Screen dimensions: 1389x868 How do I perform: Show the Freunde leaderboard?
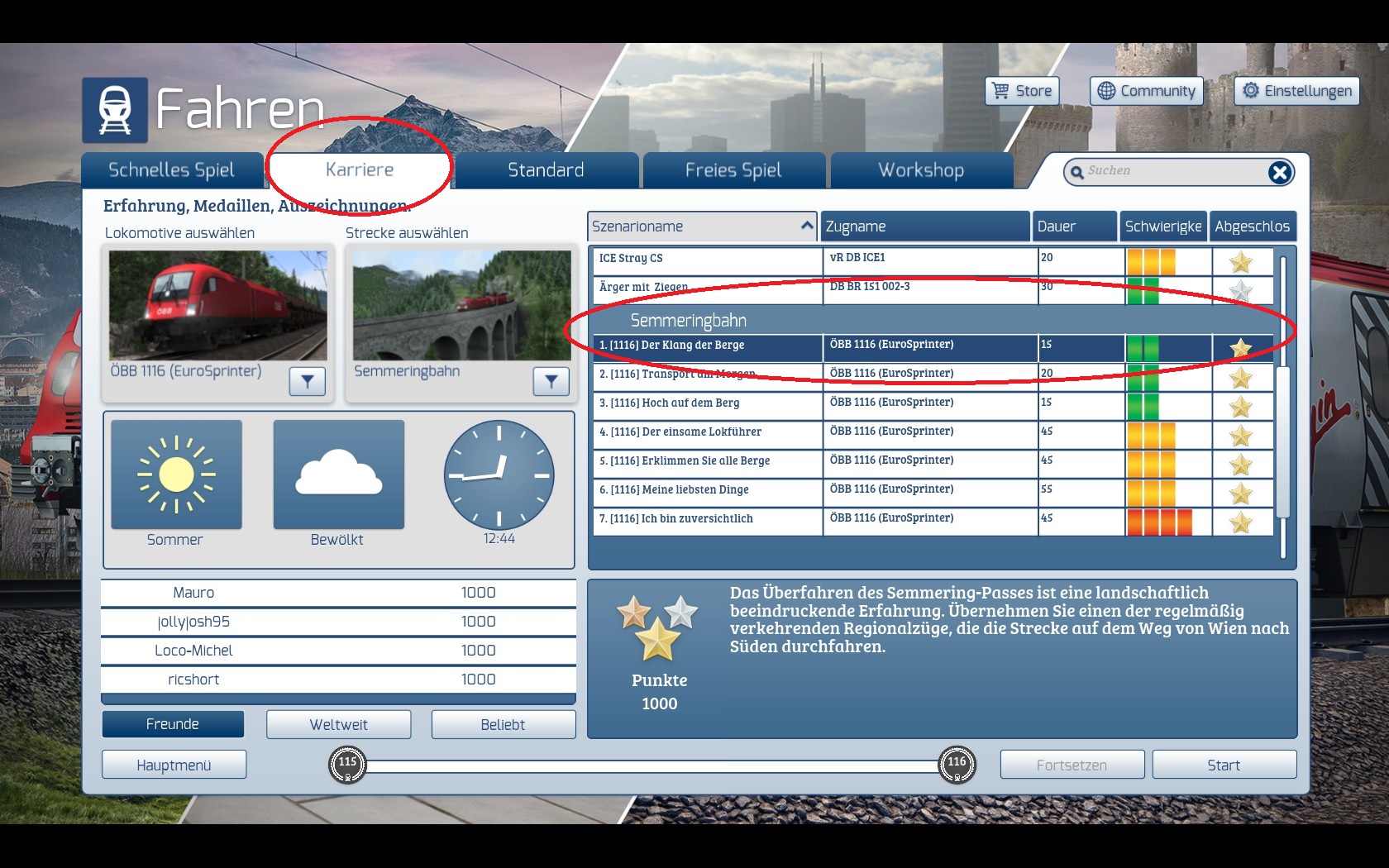173,724
